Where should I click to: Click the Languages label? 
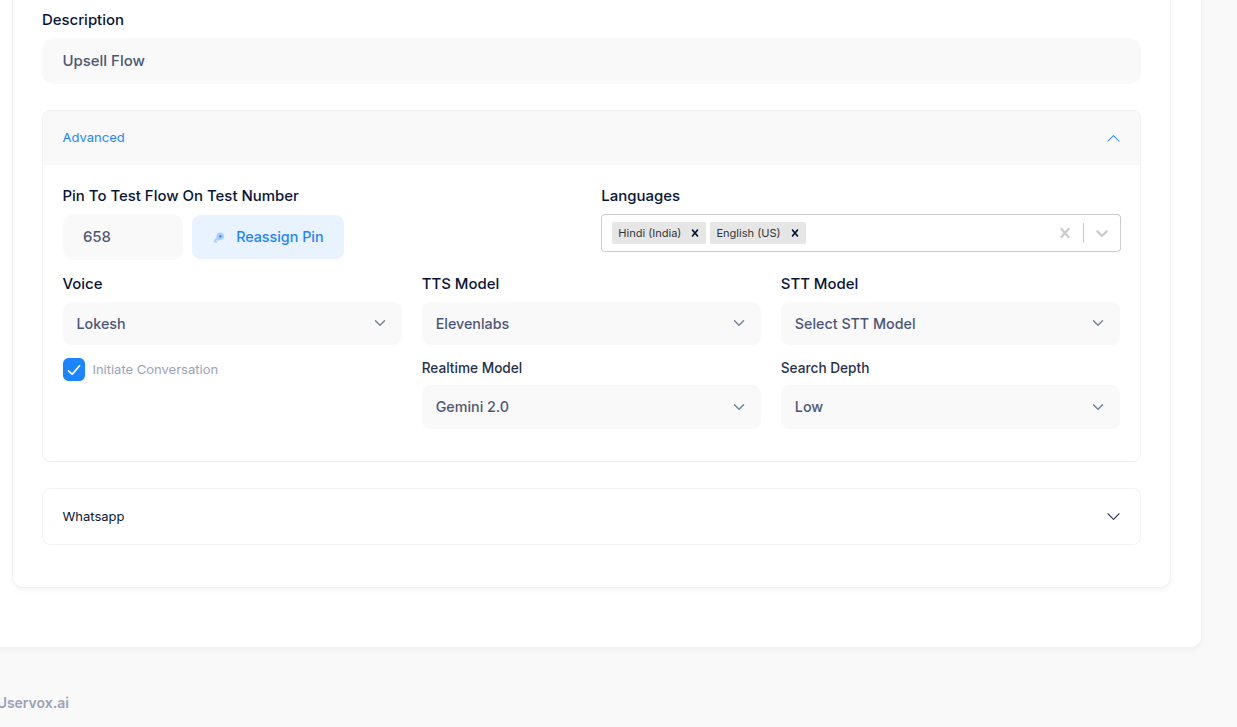pyautogui.click(x=640, y=196)
